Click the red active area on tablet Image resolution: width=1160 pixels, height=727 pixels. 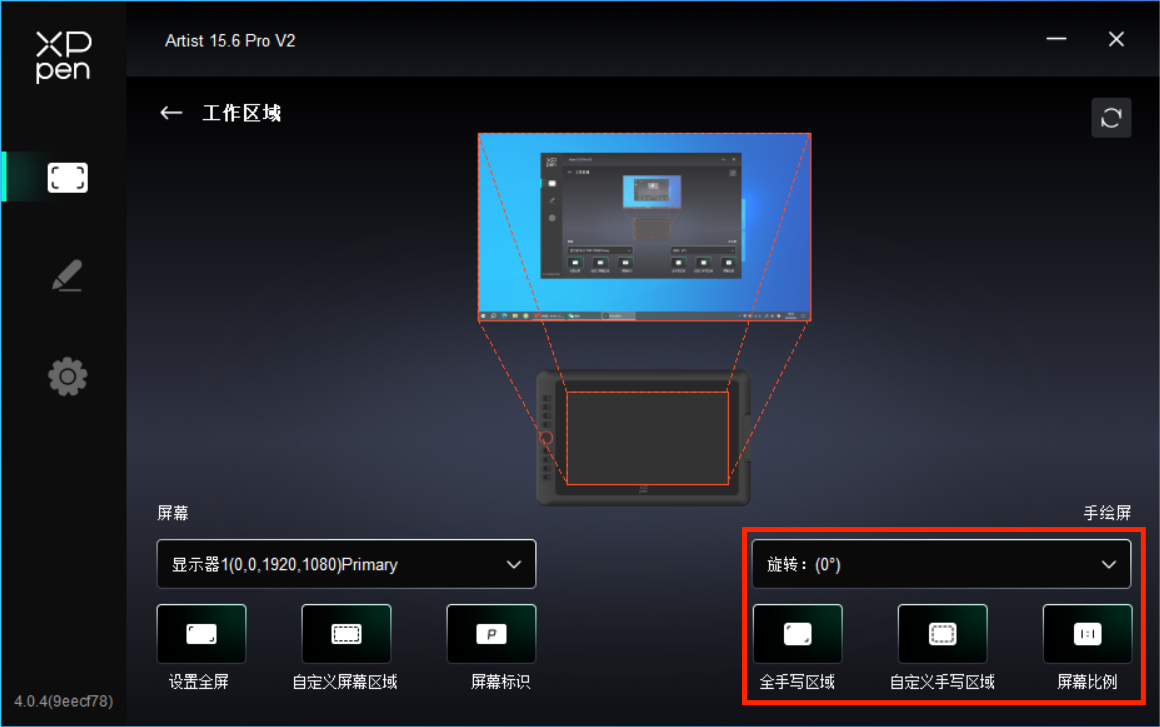pyautogui.click(x=647, y=438)
